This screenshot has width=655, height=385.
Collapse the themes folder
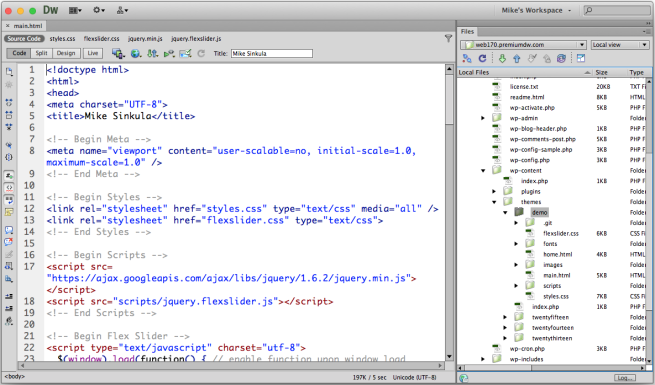pyautogui.click(x=494, y=202)
